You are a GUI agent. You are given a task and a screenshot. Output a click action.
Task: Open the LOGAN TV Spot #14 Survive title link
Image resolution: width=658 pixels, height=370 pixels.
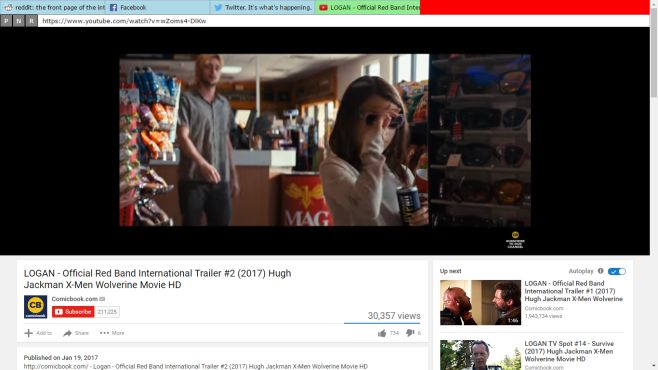pos(569,351)
